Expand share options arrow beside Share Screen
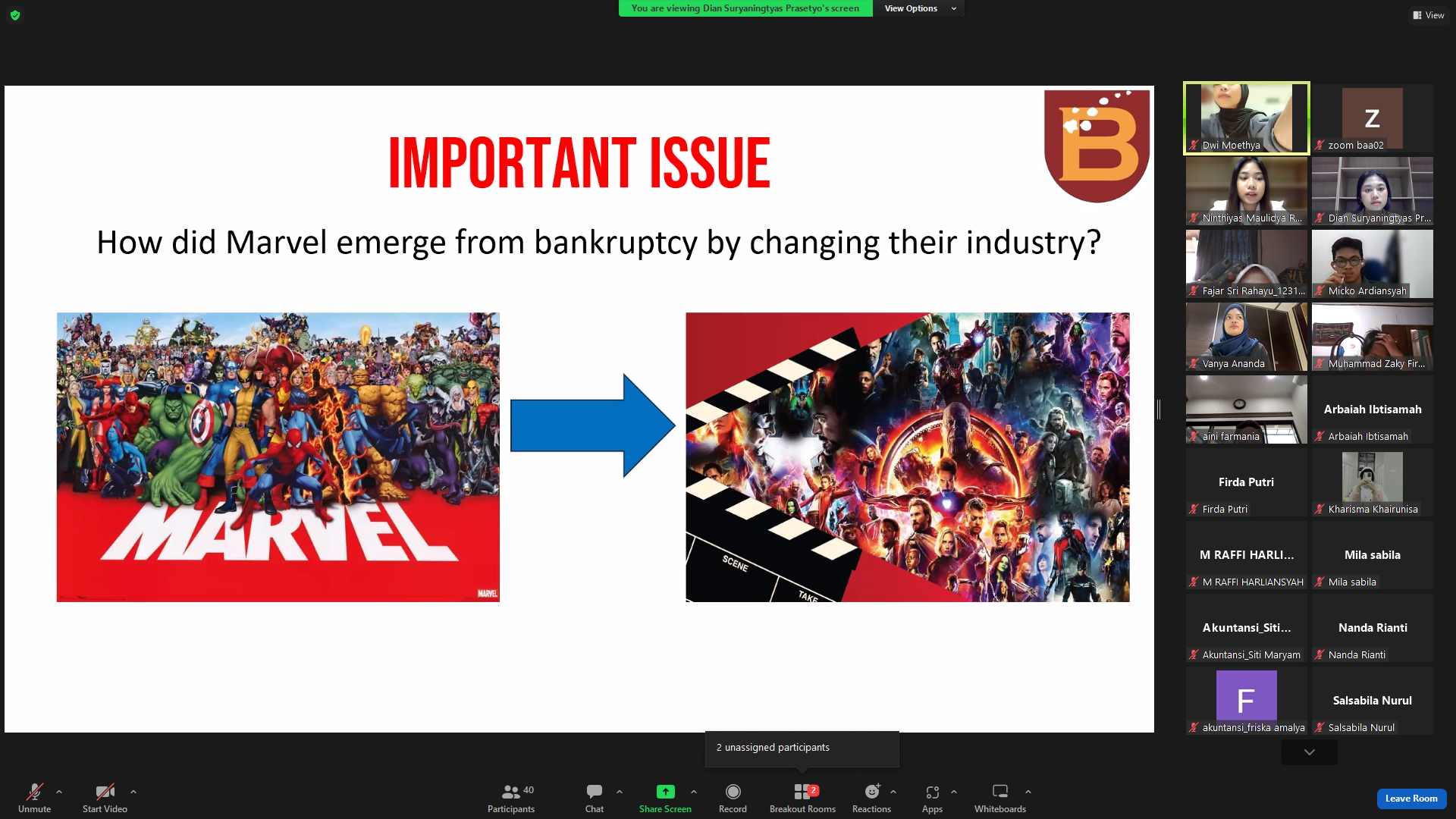 click(x=694, y=792)
